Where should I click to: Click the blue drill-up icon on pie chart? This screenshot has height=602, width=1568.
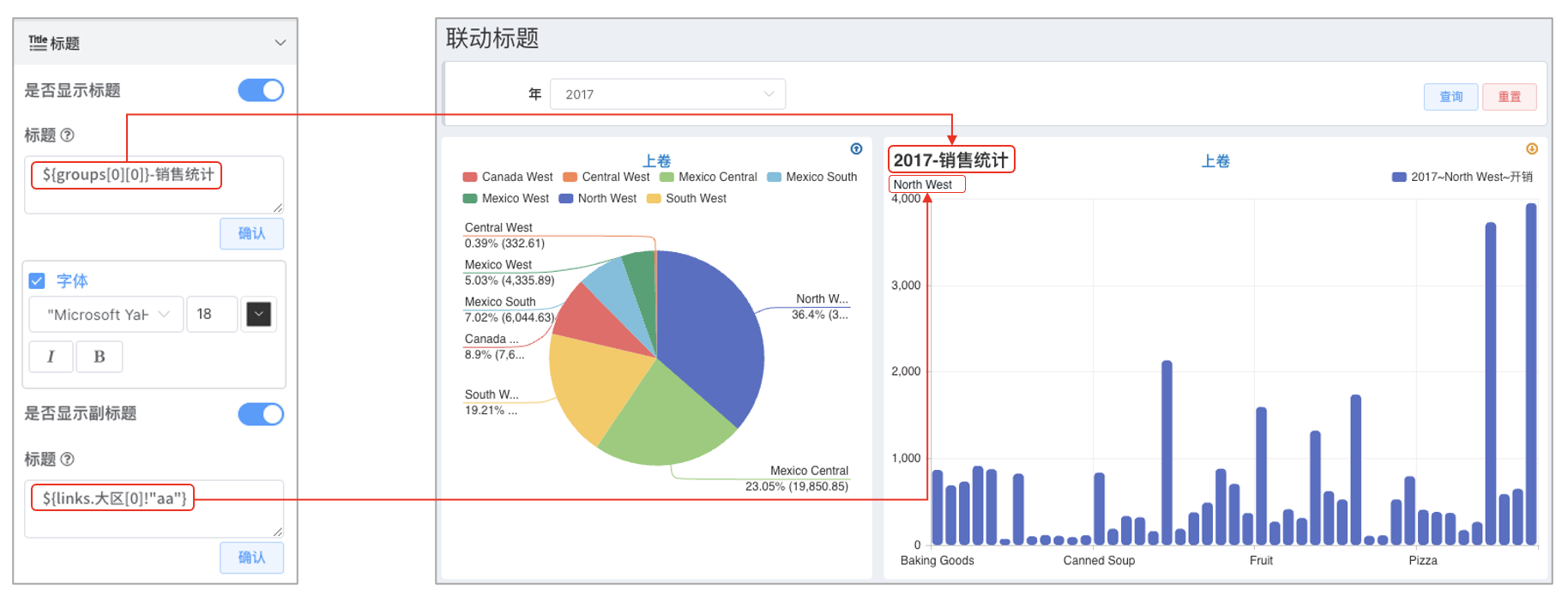(856, 149)
